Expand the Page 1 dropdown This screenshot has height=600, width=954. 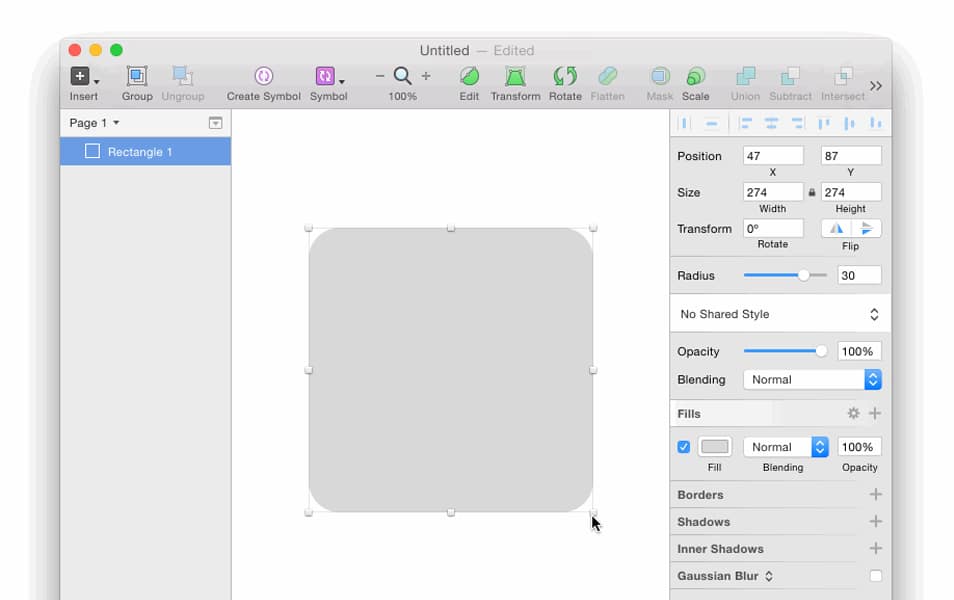pyautogui.click(x=94, y=123)
